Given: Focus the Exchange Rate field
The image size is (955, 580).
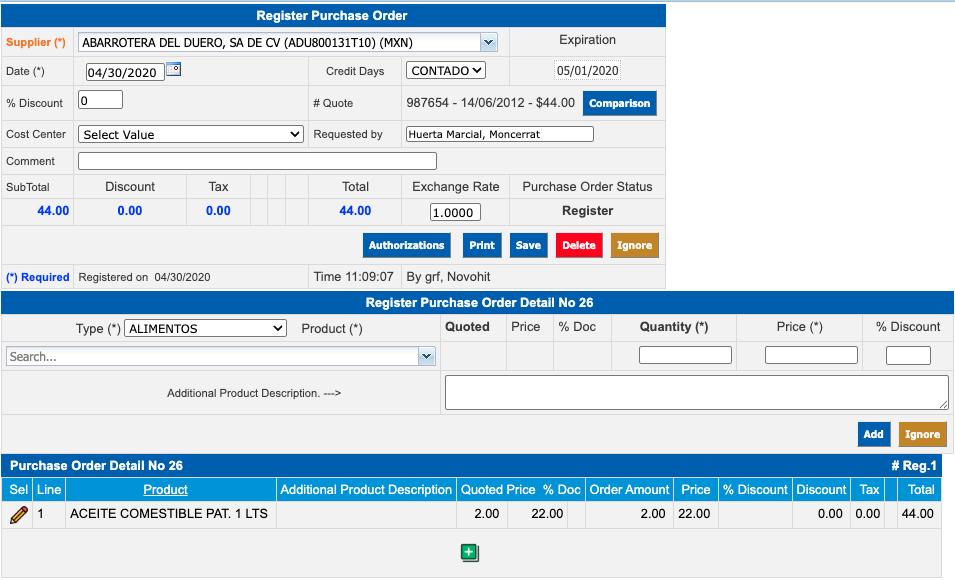Looking at the screenshot, I should click(x=455, y=212).
